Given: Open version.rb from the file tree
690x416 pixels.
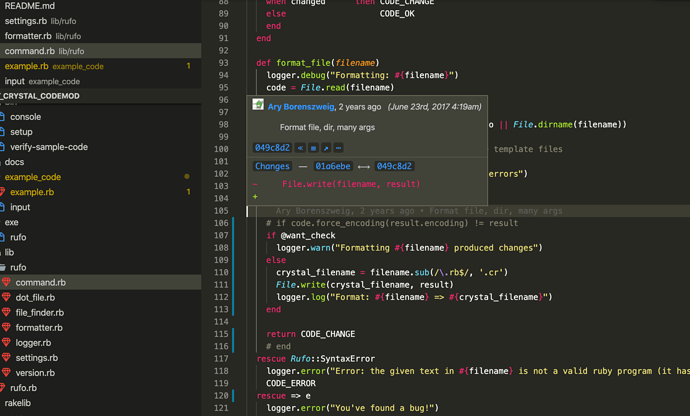Looking at the screenshot, I should pyautogui.click(x=35, y=373).
